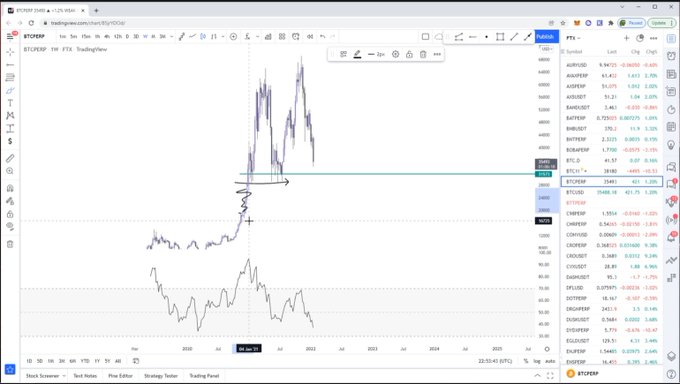This screenshot has width=680, height=384.
Task: Click the 22:53:43 (UTC) timezone clock
Action: [495, 361]
